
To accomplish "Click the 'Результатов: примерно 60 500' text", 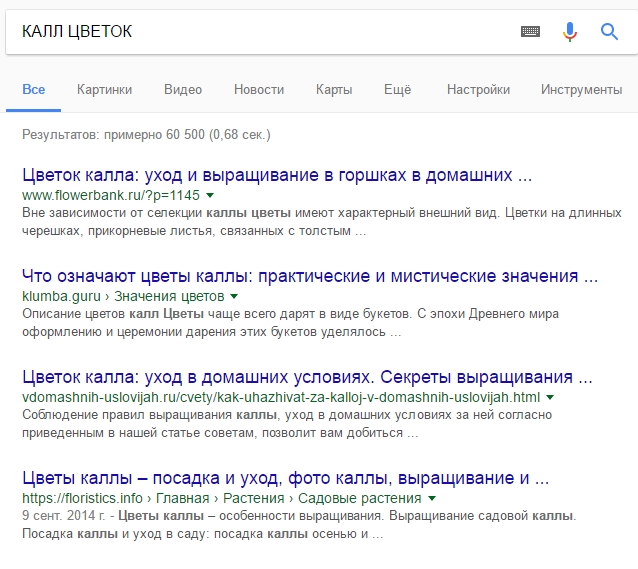I will coord(146,134).
